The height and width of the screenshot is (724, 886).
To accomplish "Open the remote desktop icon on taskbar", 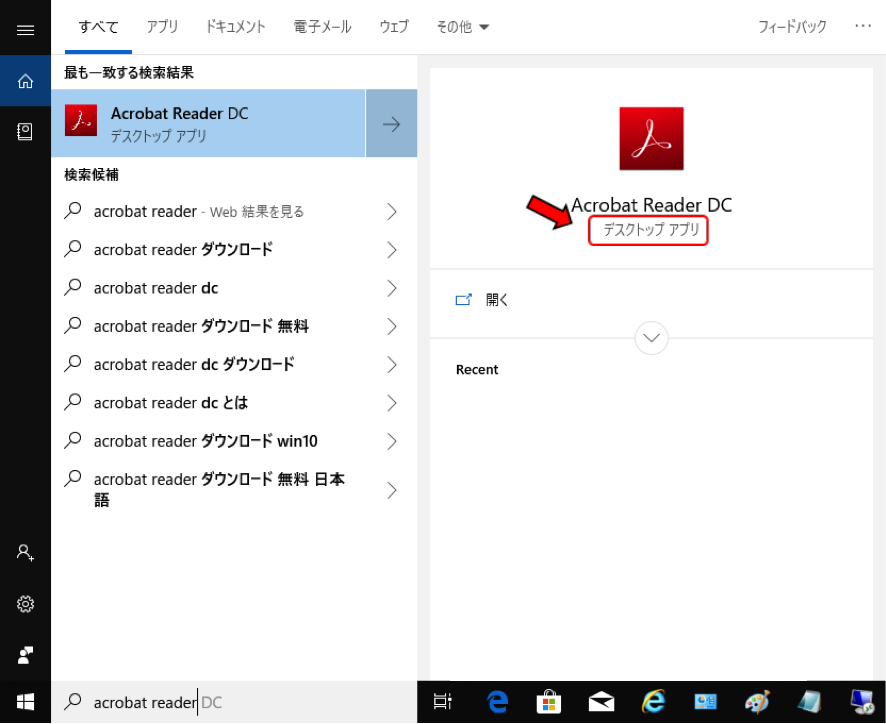I will 862,702.
